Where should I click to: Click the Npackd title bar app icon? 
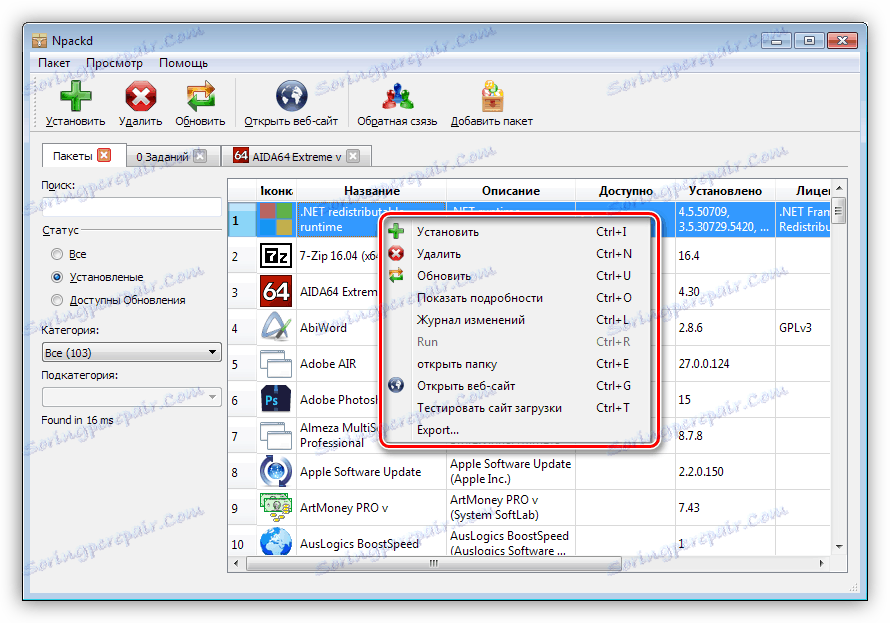coord(39,40)
